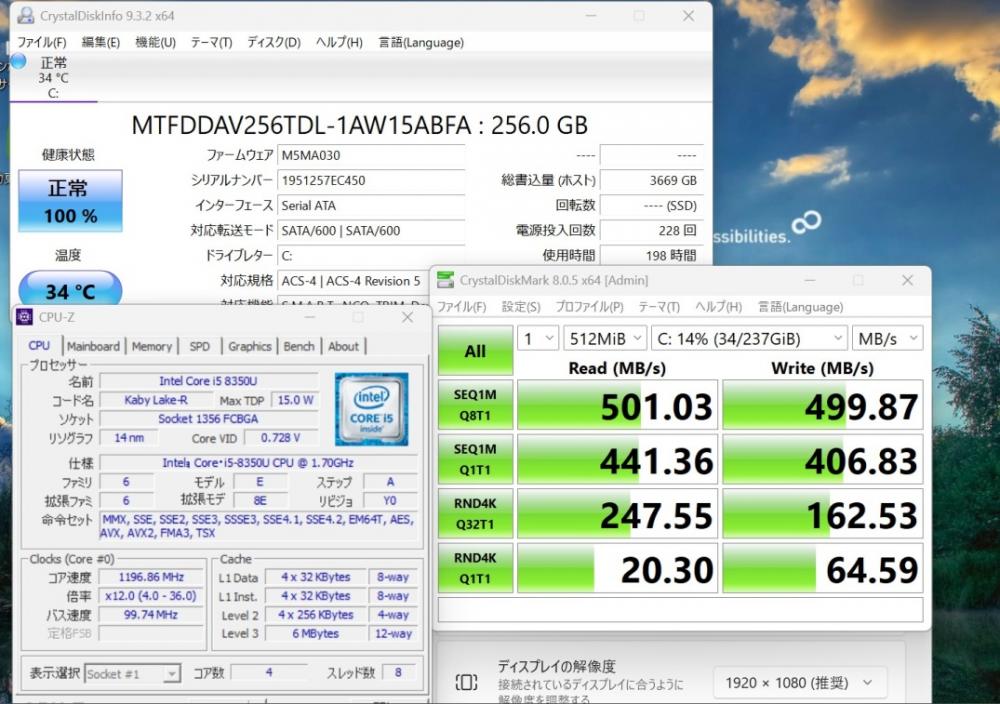
Task: Run the SEQ1M Q8T1 test
Action: (475, 405)
